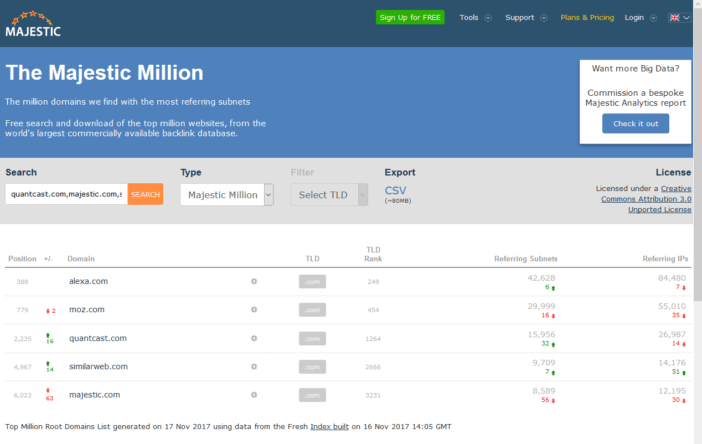Open alexa.com domain link

[x=88, y=281]
